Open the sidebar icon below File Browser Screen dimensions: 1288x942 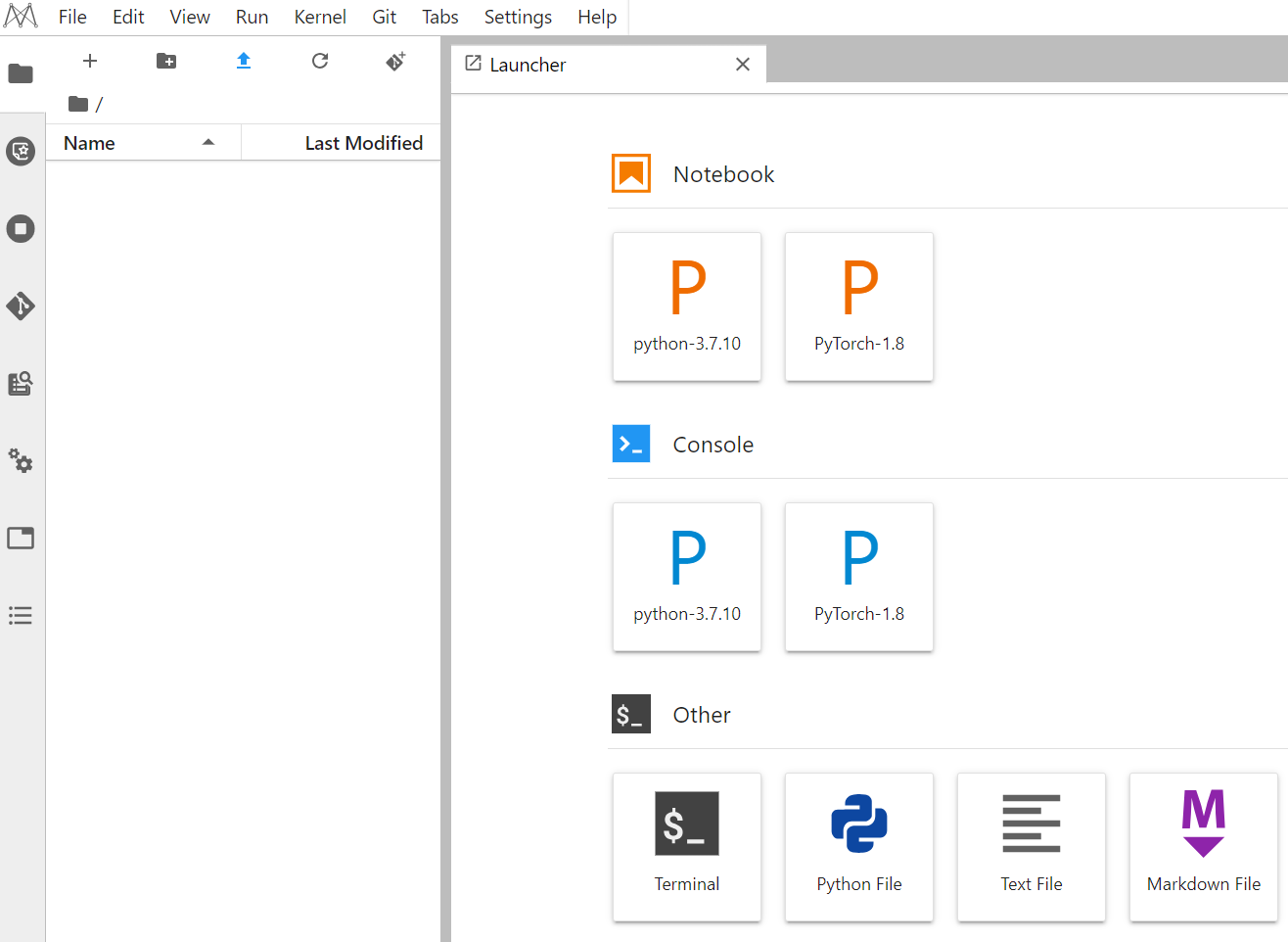click(21, 151)
